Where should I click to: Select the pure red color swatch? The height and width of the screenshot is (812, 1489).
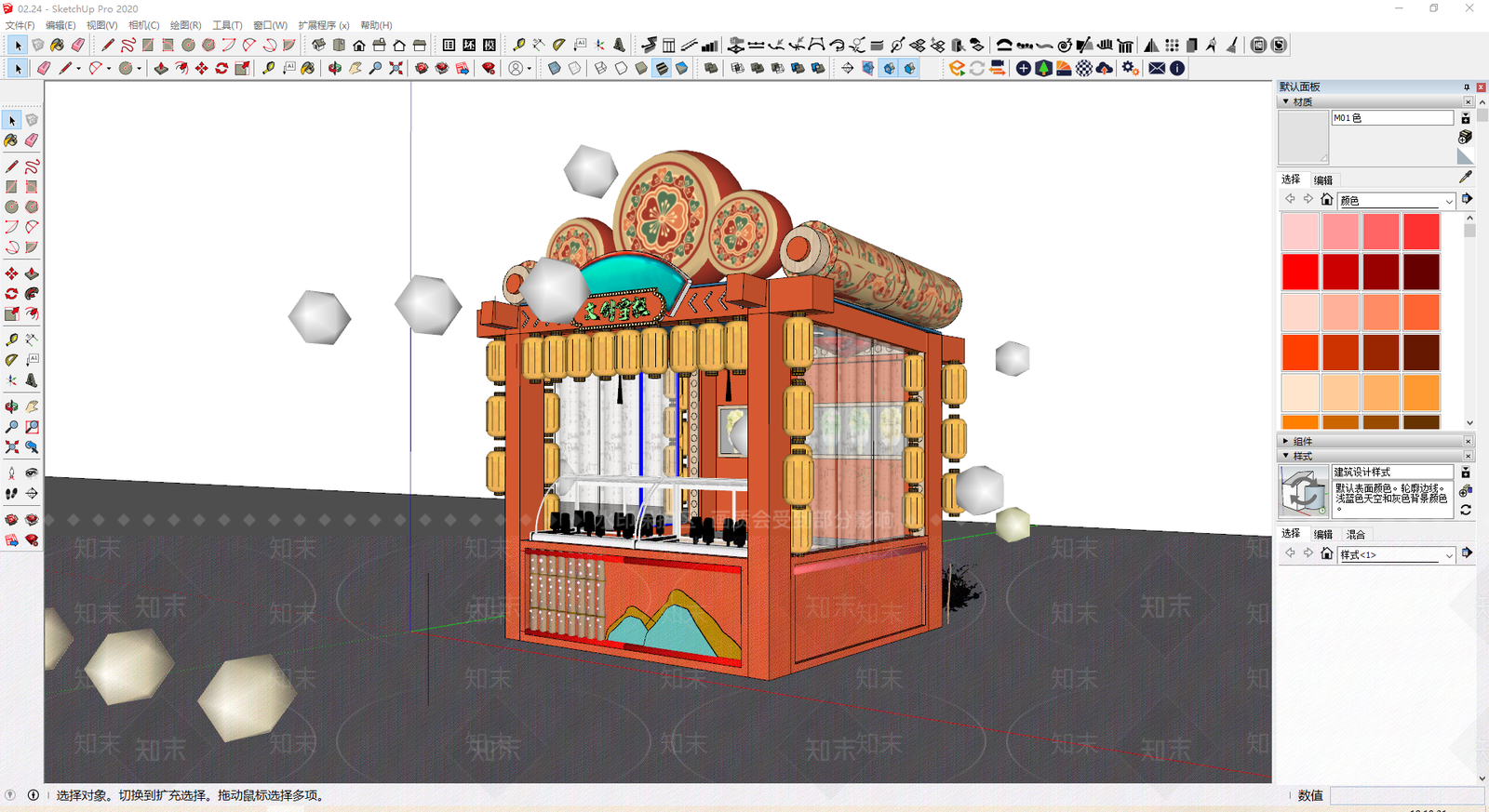pyautogui.click(x=1300, y=272)
